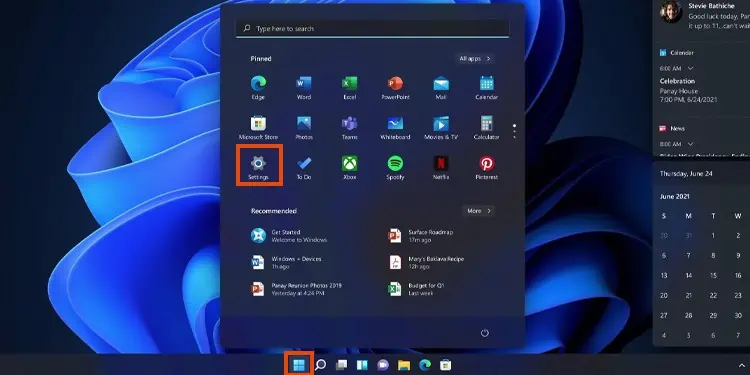Open the PowerPoint pinned app

[395, 88]
